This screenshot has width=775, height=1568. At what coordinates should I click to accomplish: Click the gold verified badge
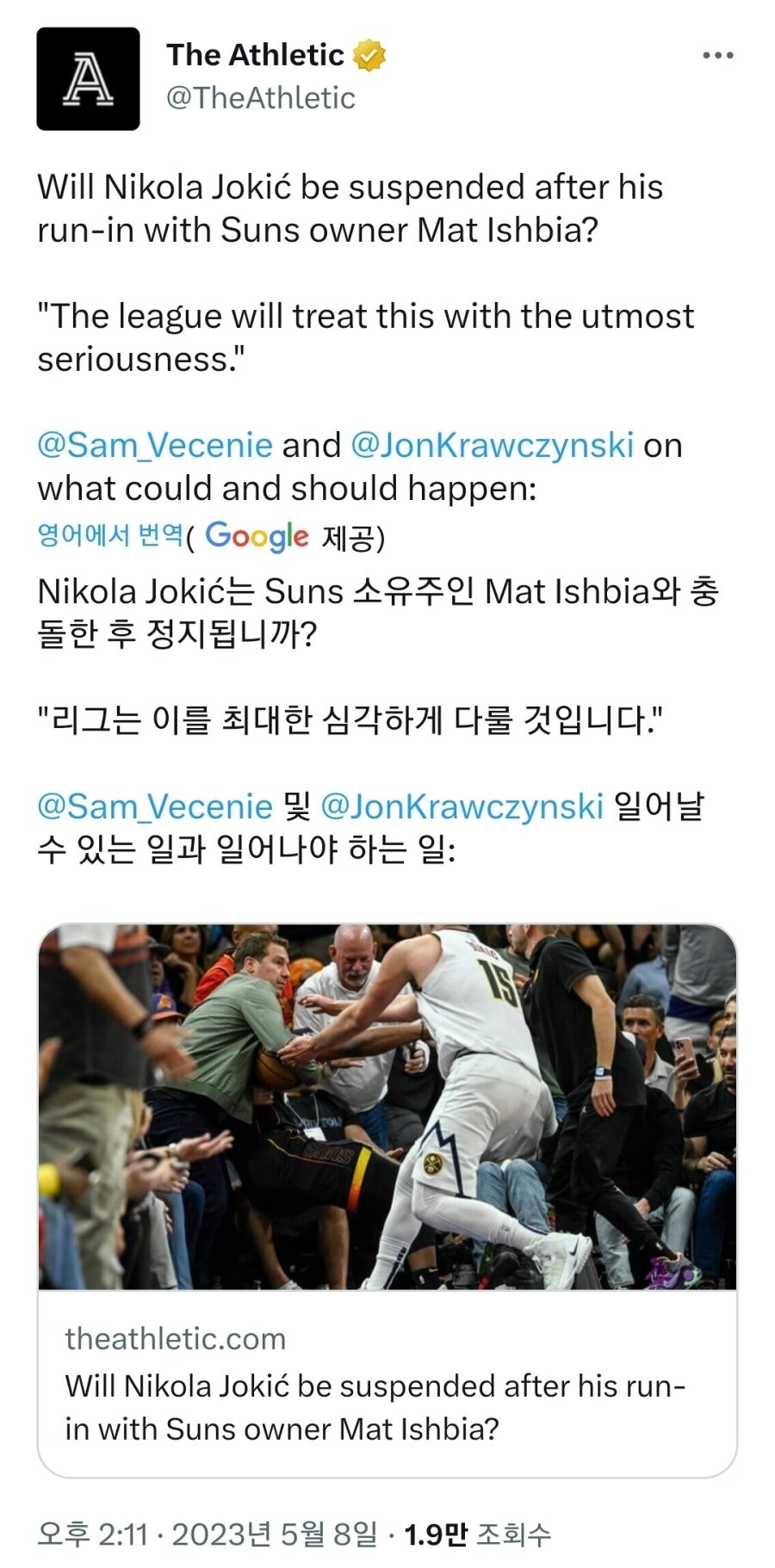[x=369, y=55]
